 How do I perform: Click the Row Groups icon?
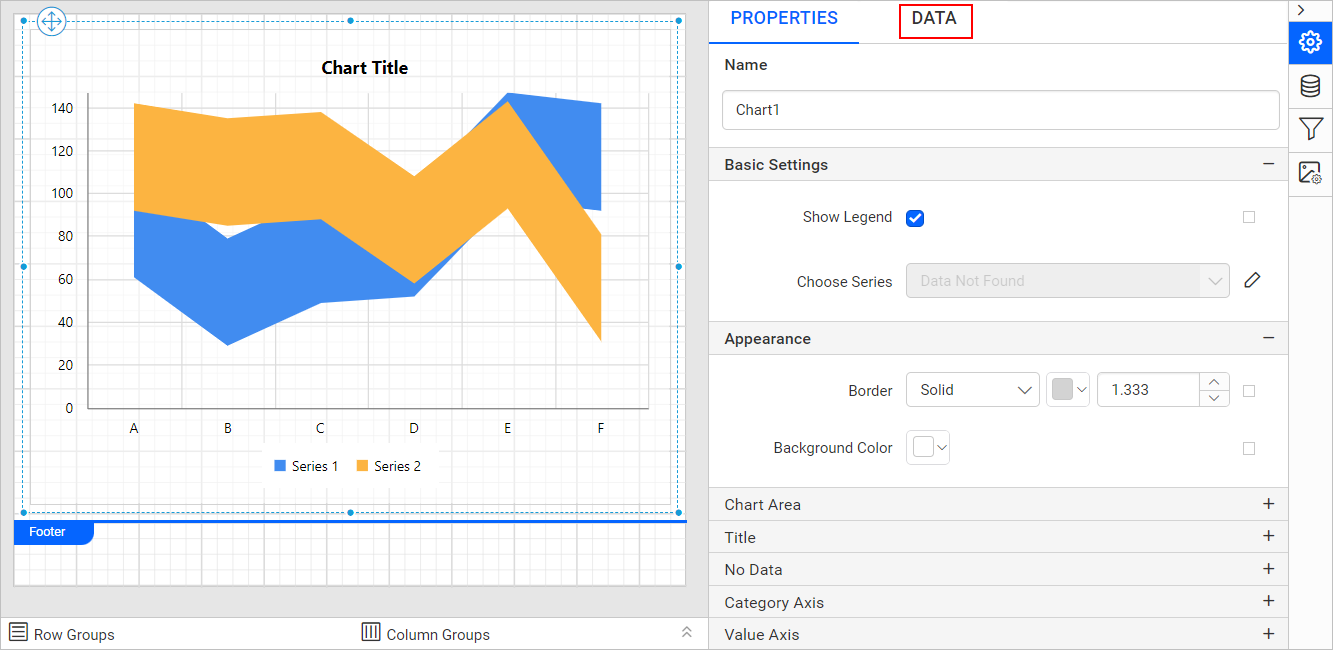tap(18, 632)
